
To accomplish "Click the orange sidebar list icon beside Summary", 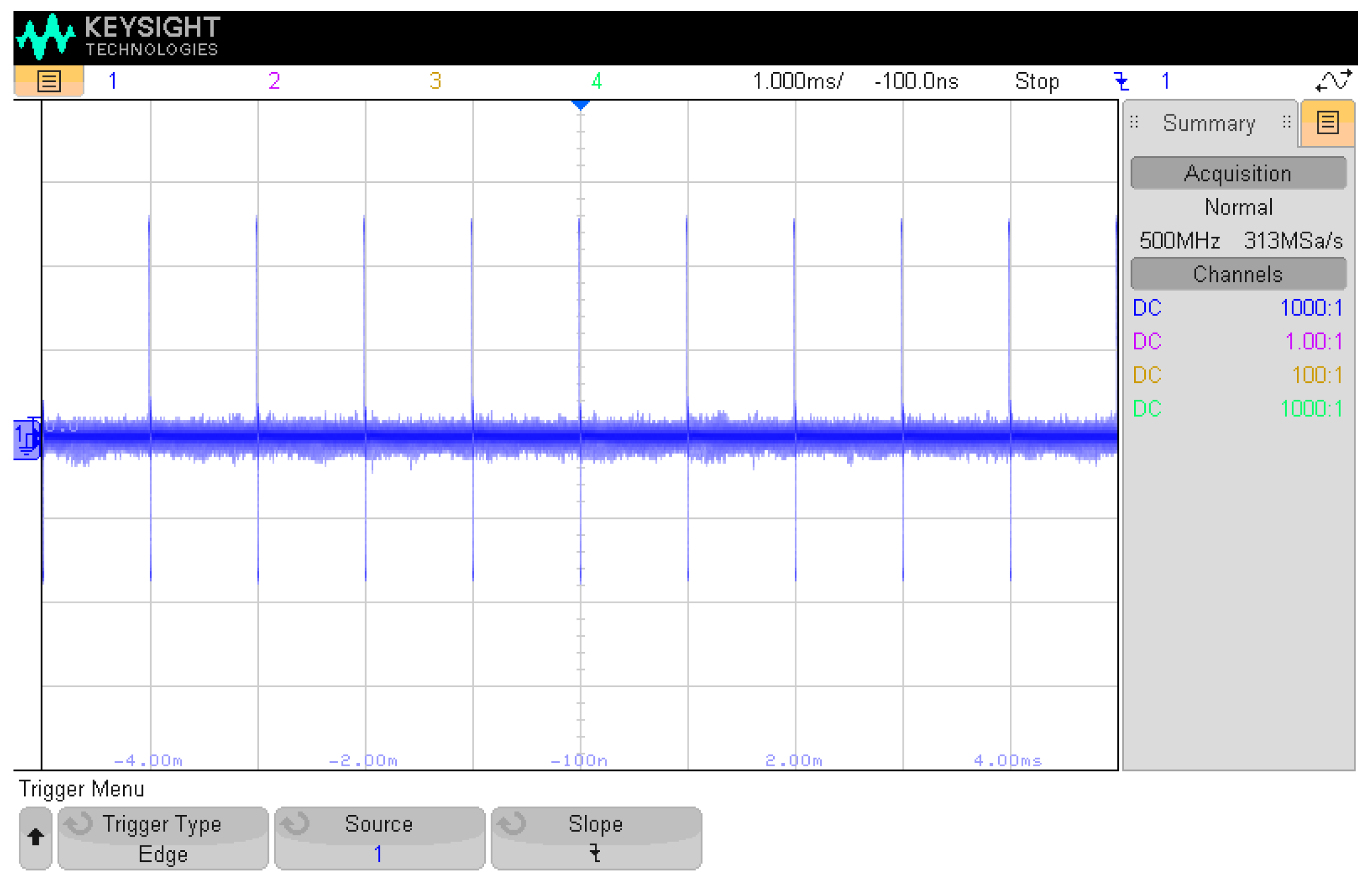I will [1327, 123].
